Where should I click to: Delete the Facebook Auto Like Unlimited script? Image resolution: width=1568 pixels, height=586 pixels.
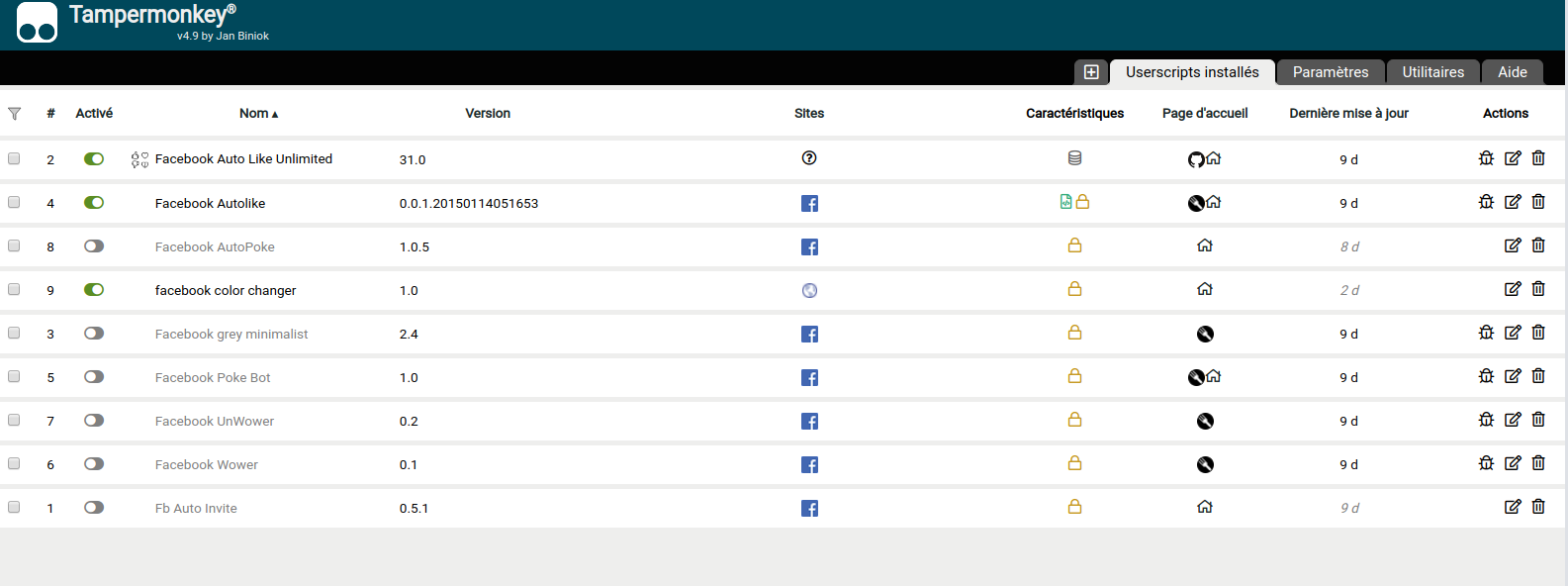click(x=1538, y=158)
